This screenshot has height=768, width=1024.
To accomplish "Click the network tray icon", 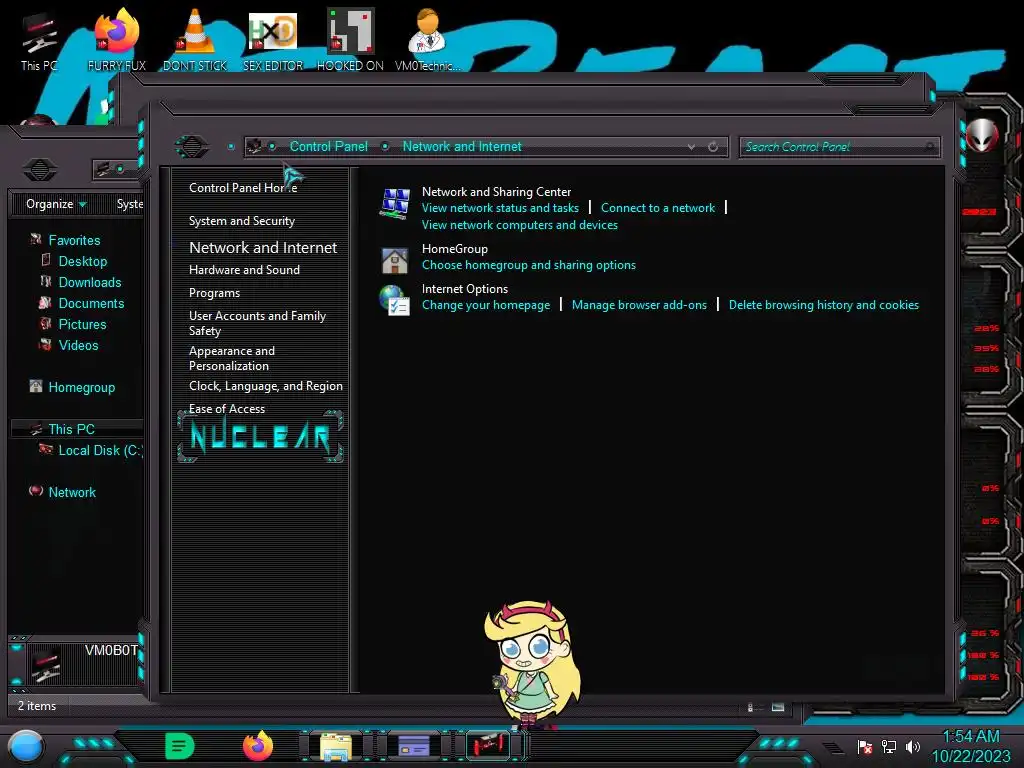I will 889,746.
